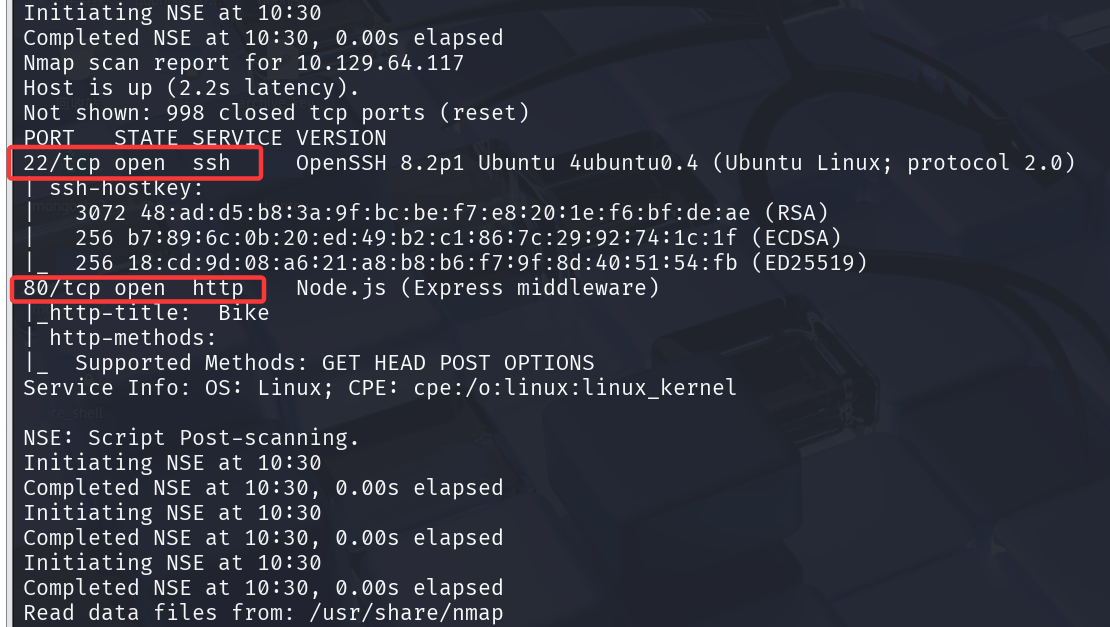Click the PORT STATE SERVICE VERSION header row
Screen dimensions: 1110x627
(204, 138)
